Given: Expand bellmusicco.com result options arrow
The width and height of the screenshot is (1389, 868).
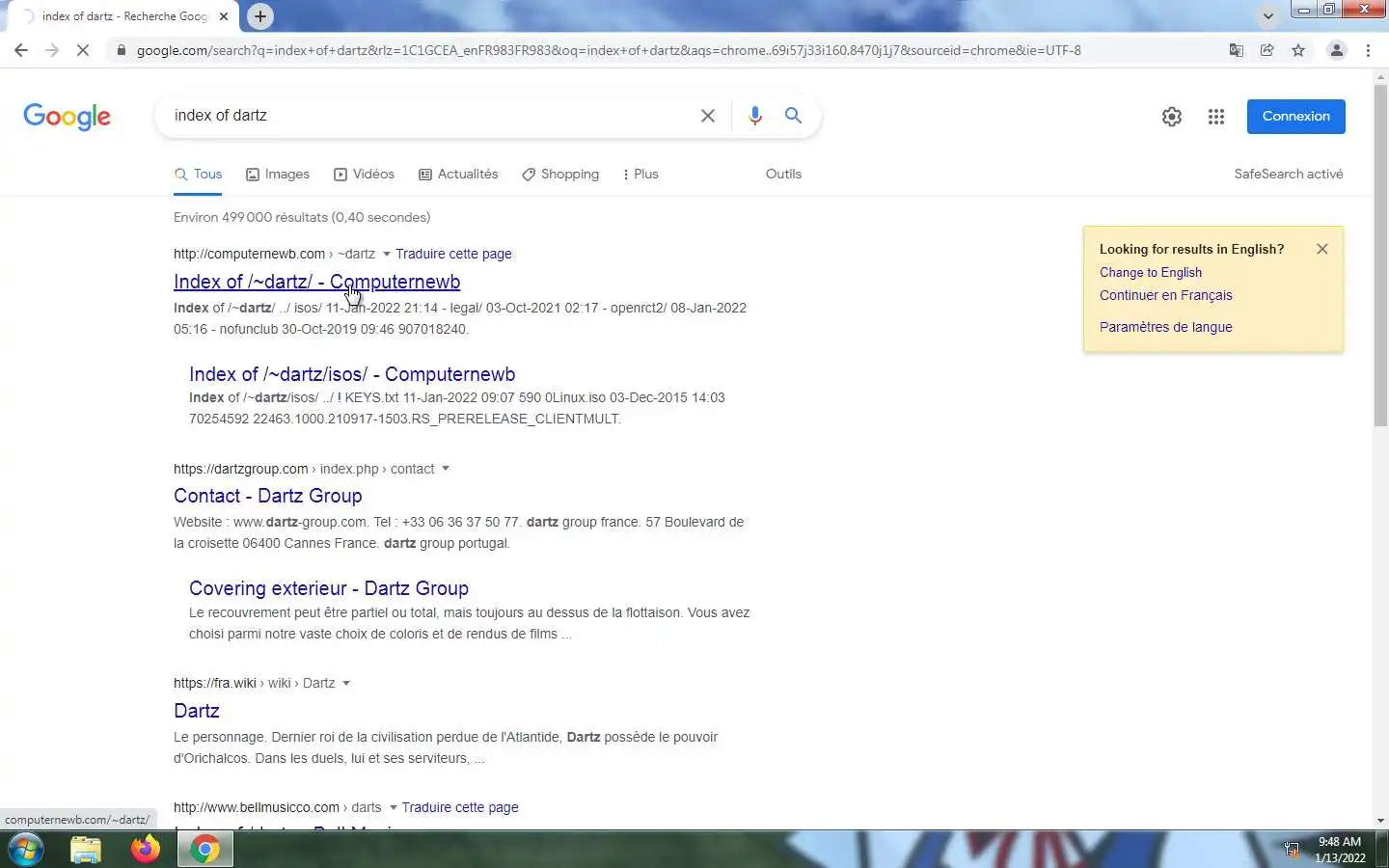Looking at the screenshot, I should (394, 808).
